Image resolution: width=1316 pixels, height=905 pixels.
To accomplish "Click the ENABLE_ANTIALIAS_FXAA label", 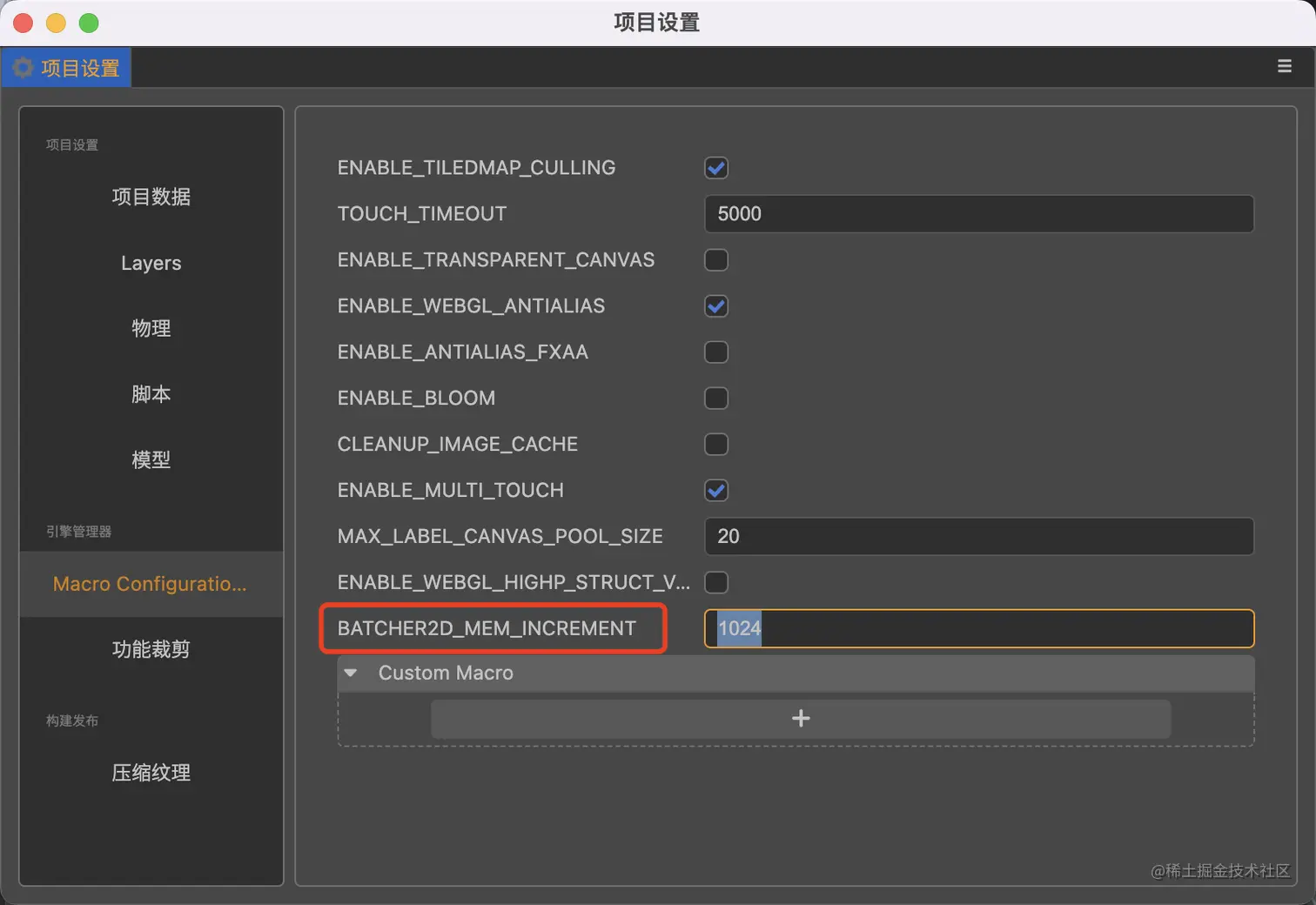I will tap(463, 352).
